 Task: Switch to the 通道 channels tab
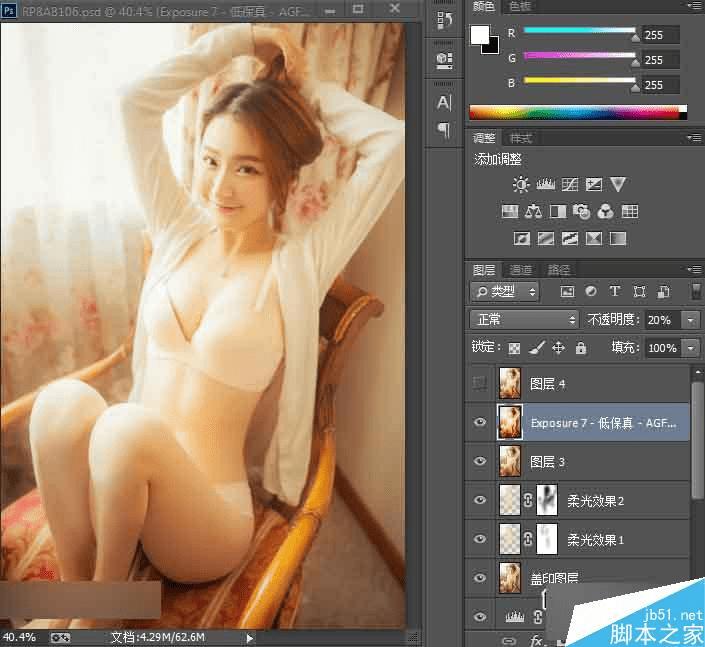point(521,270)
